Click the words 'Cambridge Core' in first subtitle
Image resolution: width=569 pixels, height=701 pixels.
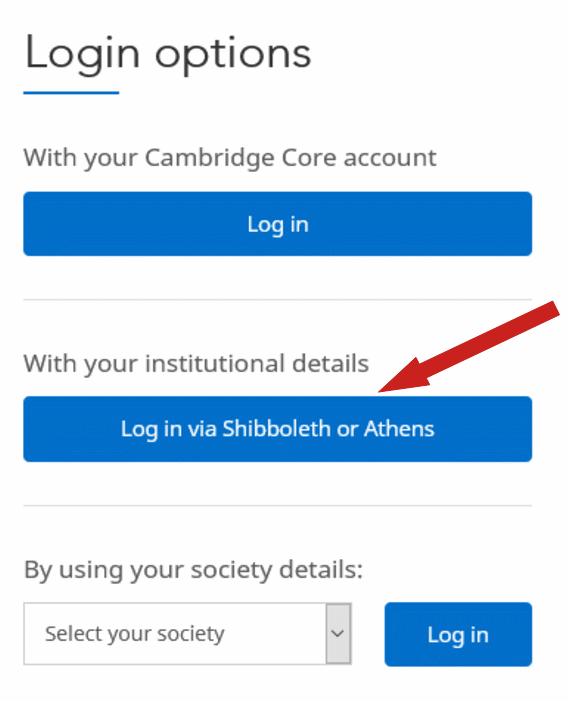point(240,158)
